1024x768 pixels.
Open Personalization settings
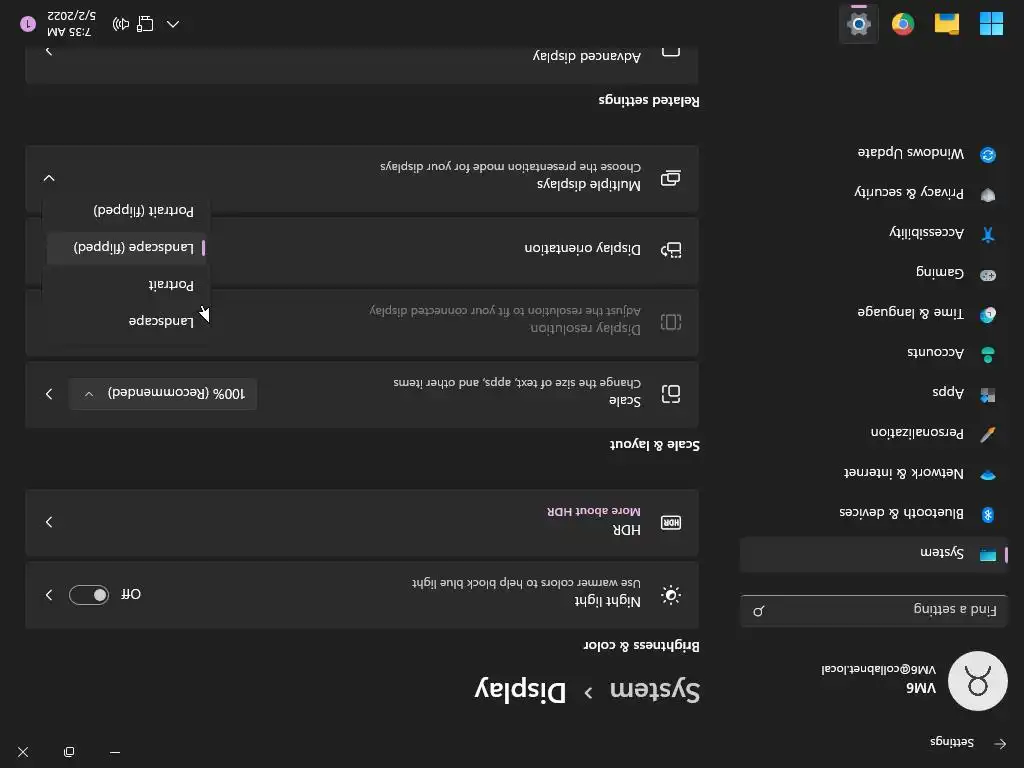[874, 434]
